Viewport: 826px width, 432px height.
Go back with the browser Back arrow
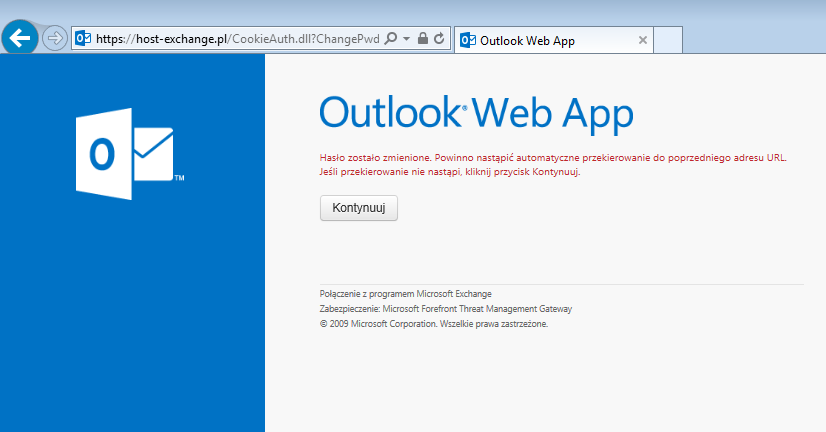pos(20,38)
